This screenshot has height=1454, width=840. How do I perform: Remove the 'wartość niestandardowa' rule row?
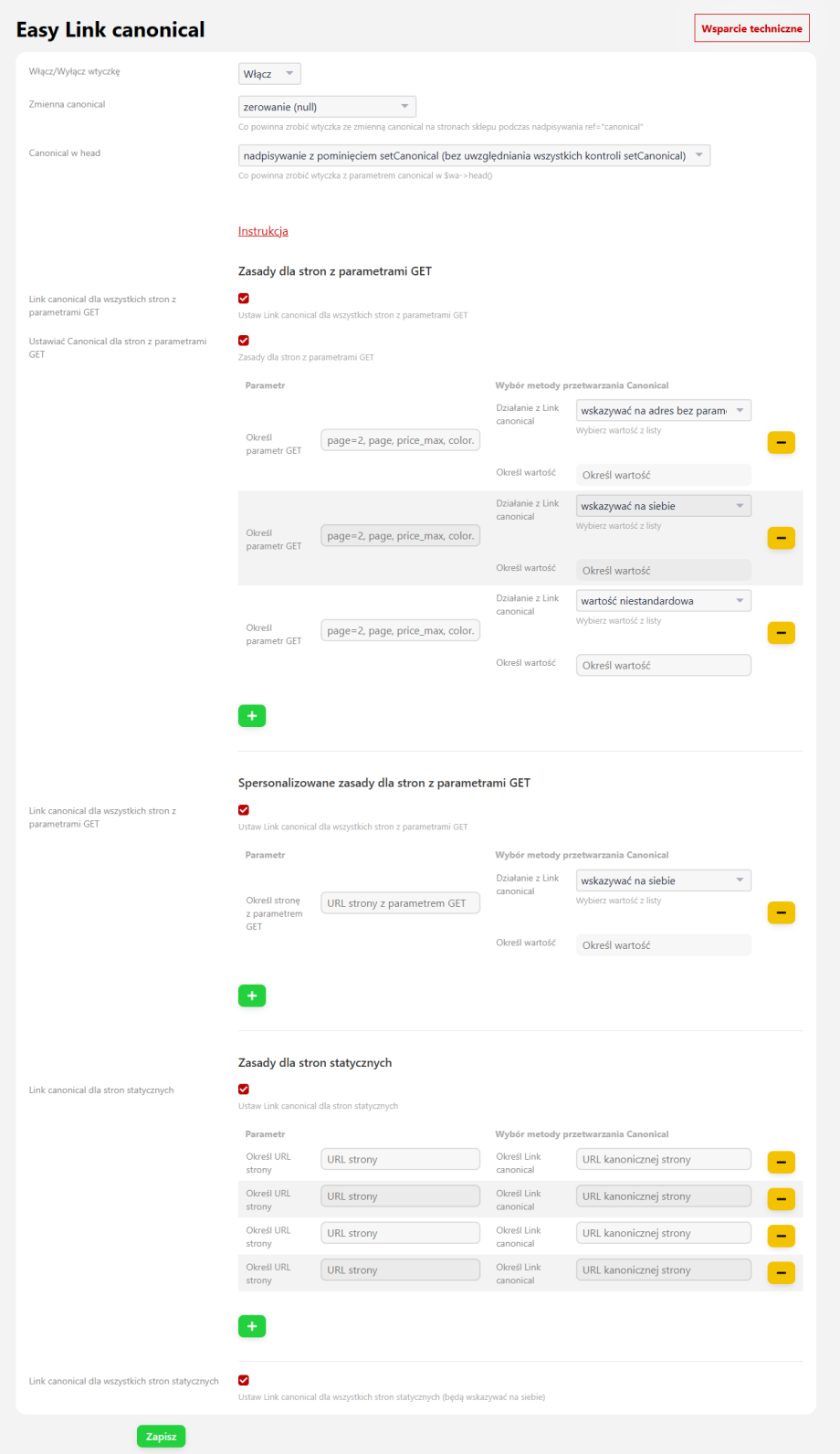coord(781,633)
